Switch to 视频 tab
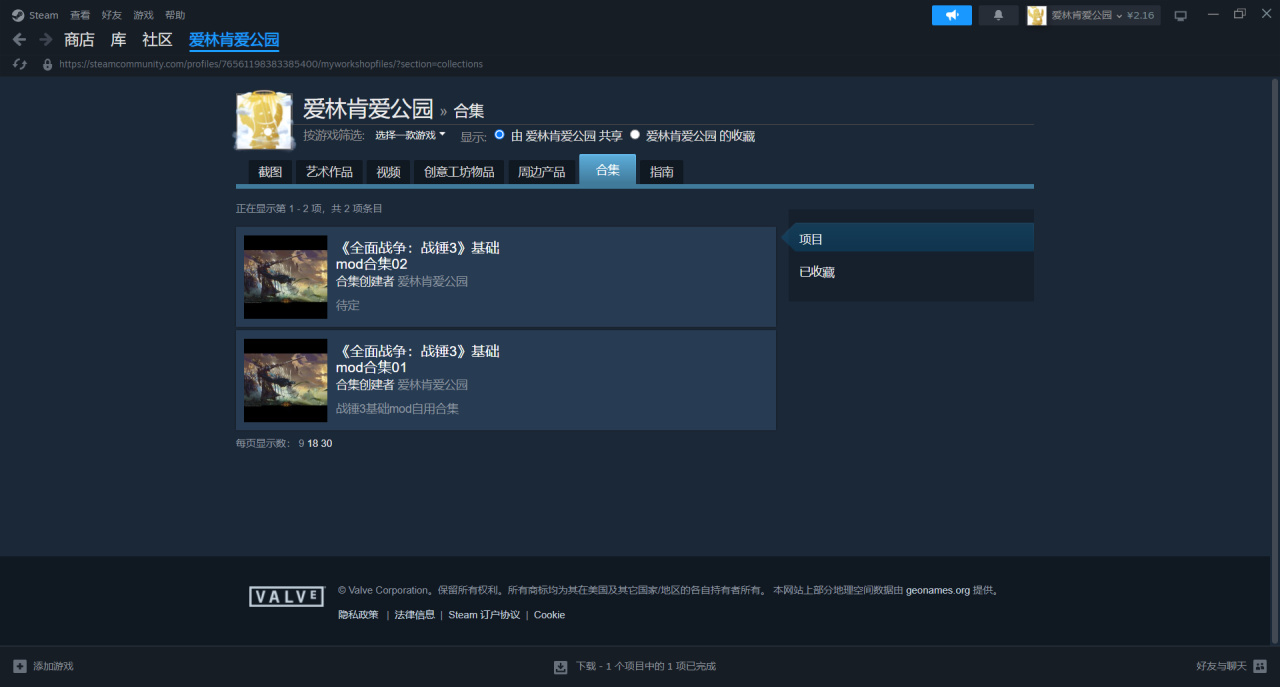 coord(388,172)
